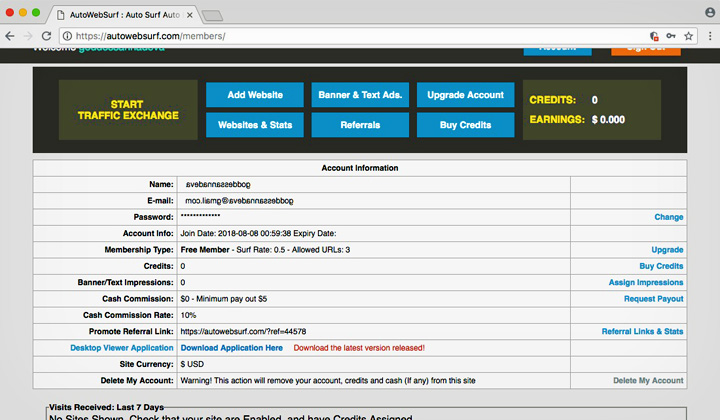Screen dimensions: 720x420
Task: Click the Upgrade membership link
Action: click(x=667, y=250)
